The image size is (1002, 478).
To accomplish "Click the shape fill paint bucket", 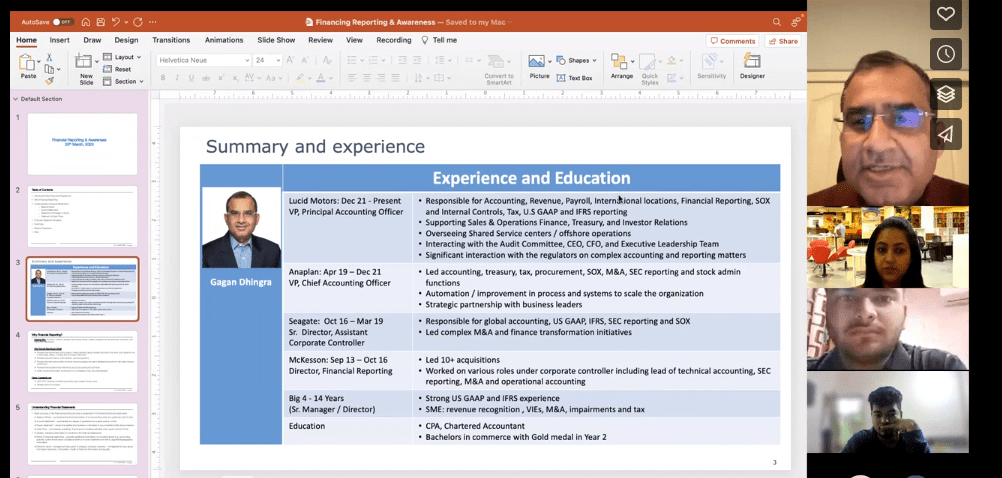I will pyautogui.click(x=671, y=60).
